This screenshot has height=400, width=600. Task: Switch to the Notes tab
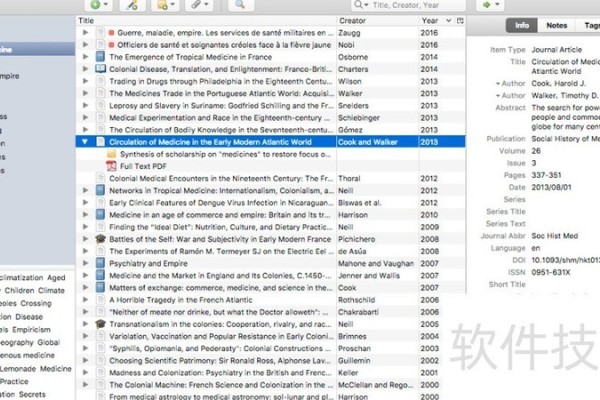pos(556,25)
